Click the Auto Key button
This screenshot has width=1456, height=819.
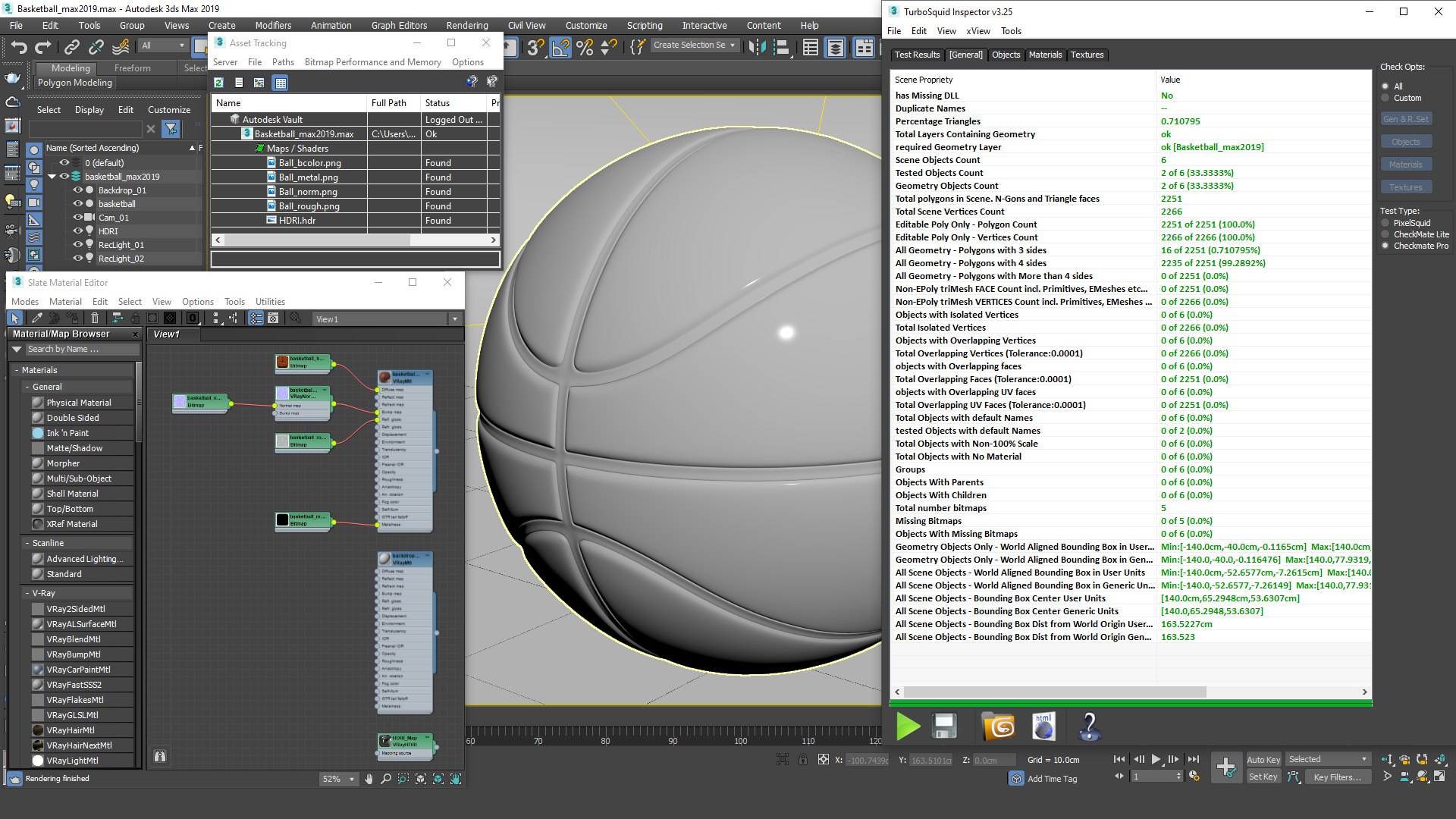coord(1263,760)
